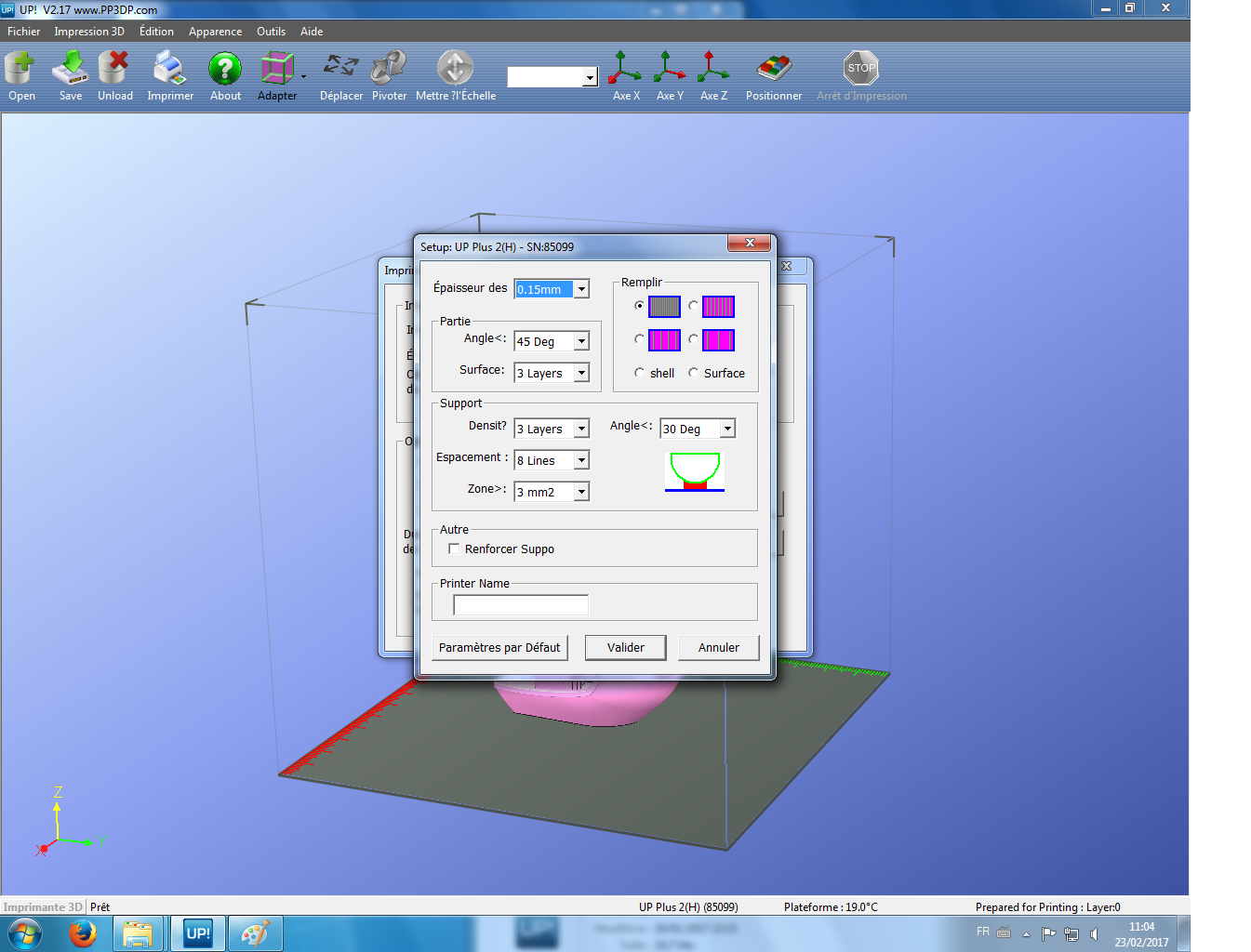Open the Zone 3 mm2 dropdown
The width and height of the screenshot is (1251, 952).
[581, 492]
